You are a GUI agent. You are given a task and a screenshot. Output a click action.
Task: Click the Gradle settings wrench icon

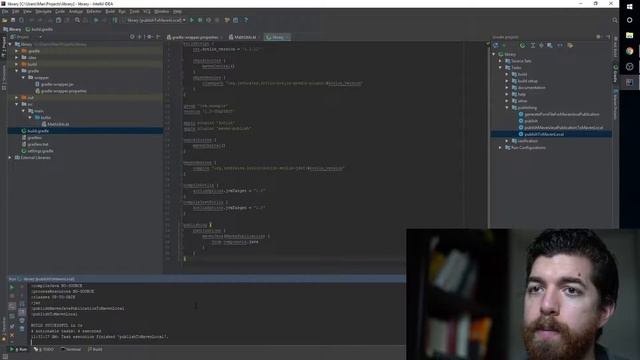(x=570, y=45)
